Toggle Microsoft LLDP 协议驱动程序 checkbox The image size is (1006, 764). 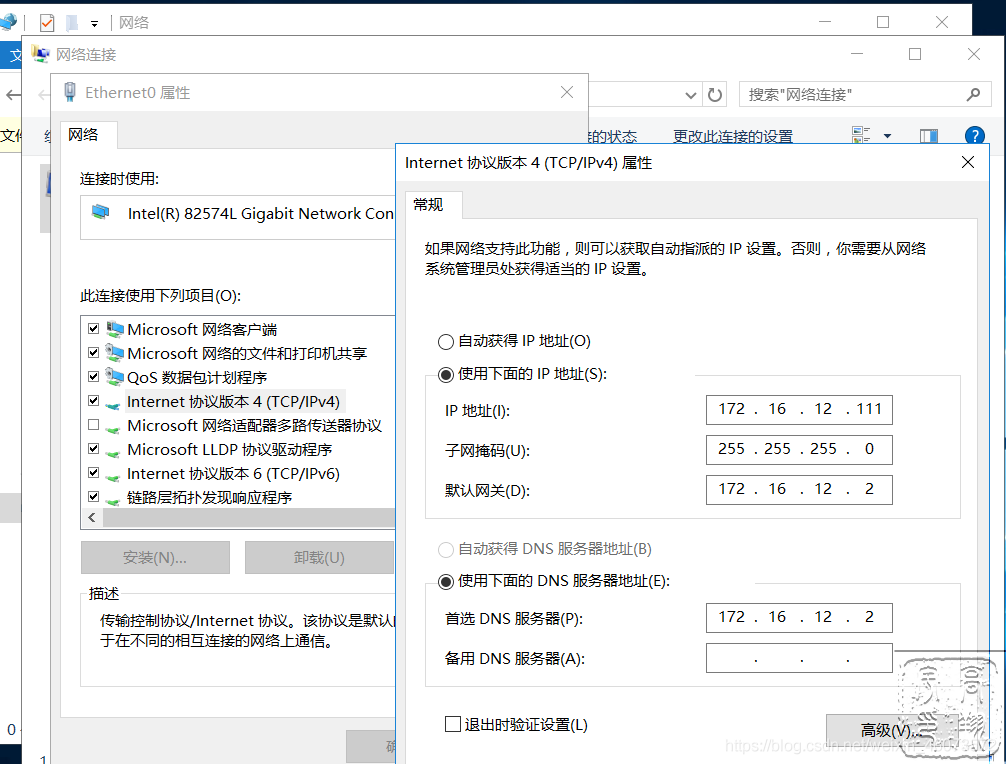coord(94,448)
